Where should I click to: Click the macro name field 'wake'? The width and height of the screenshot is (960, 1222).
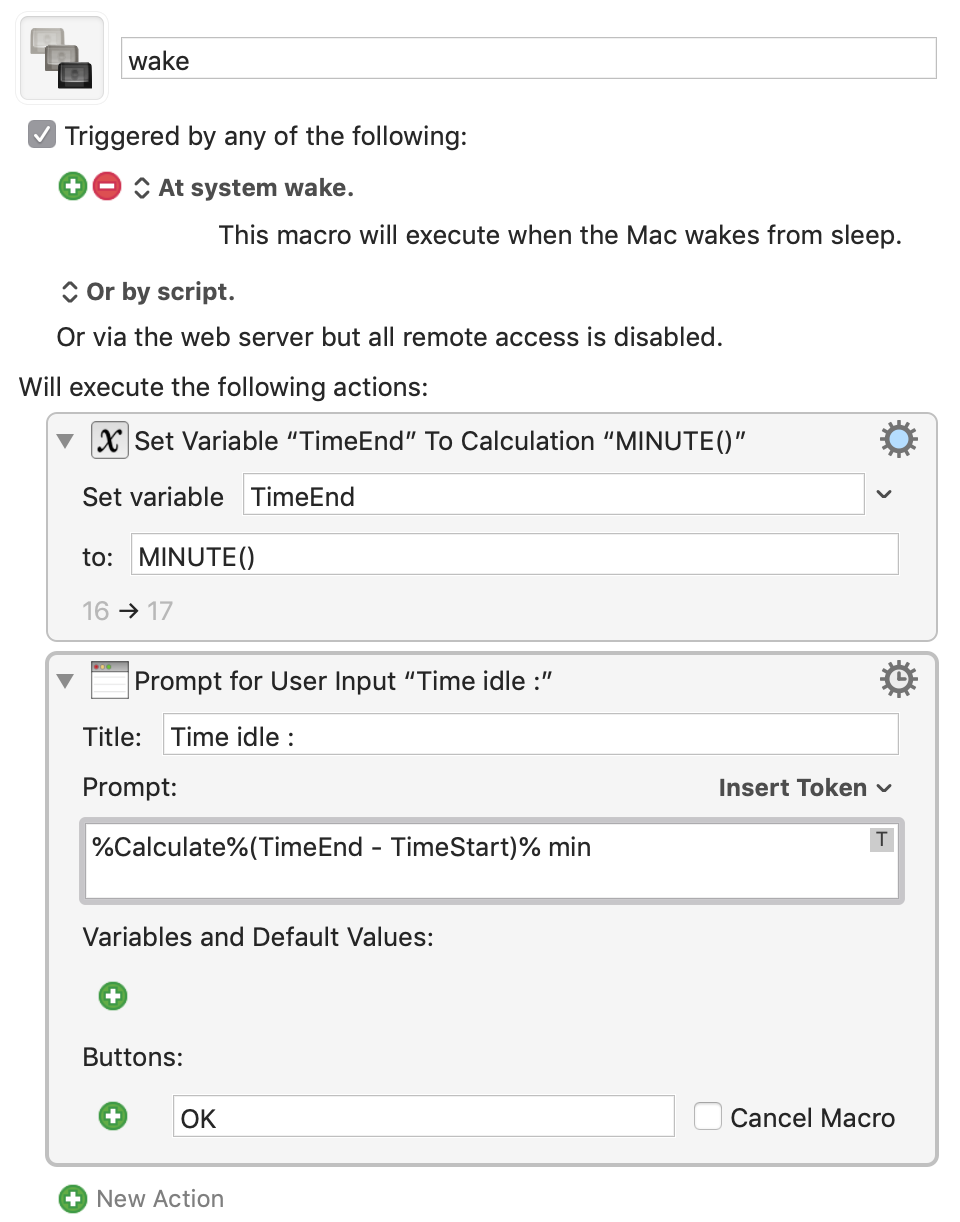529,59
